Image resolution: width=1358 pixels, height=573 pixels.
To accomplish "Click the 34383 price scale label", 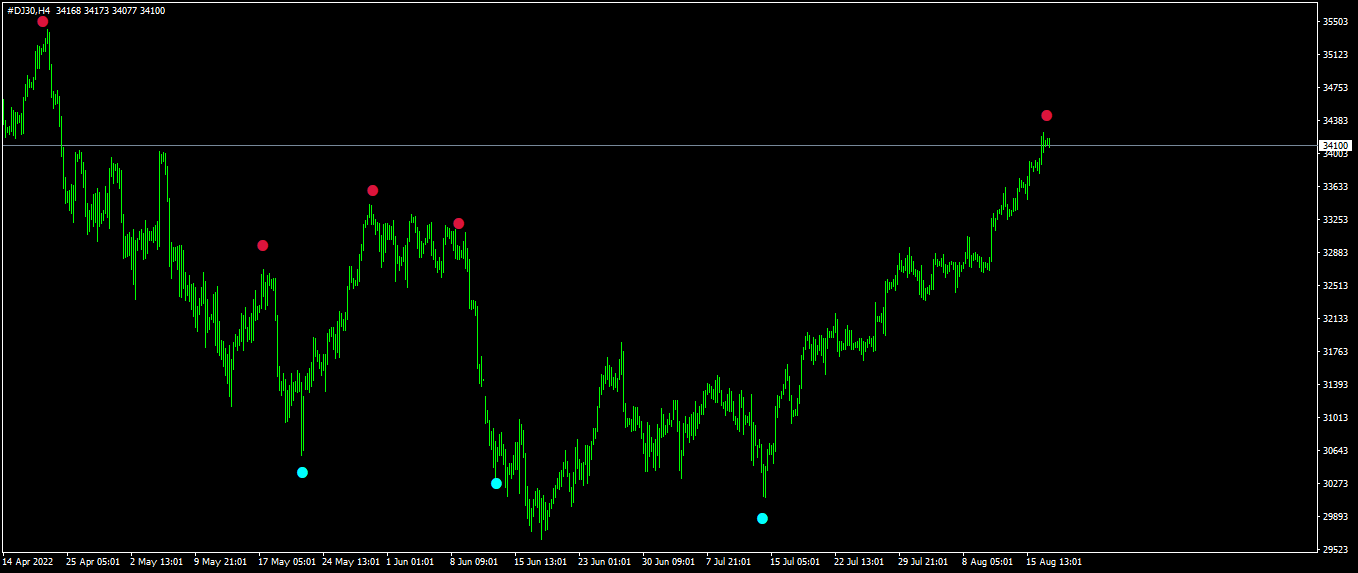I will tap(1336, 120).
